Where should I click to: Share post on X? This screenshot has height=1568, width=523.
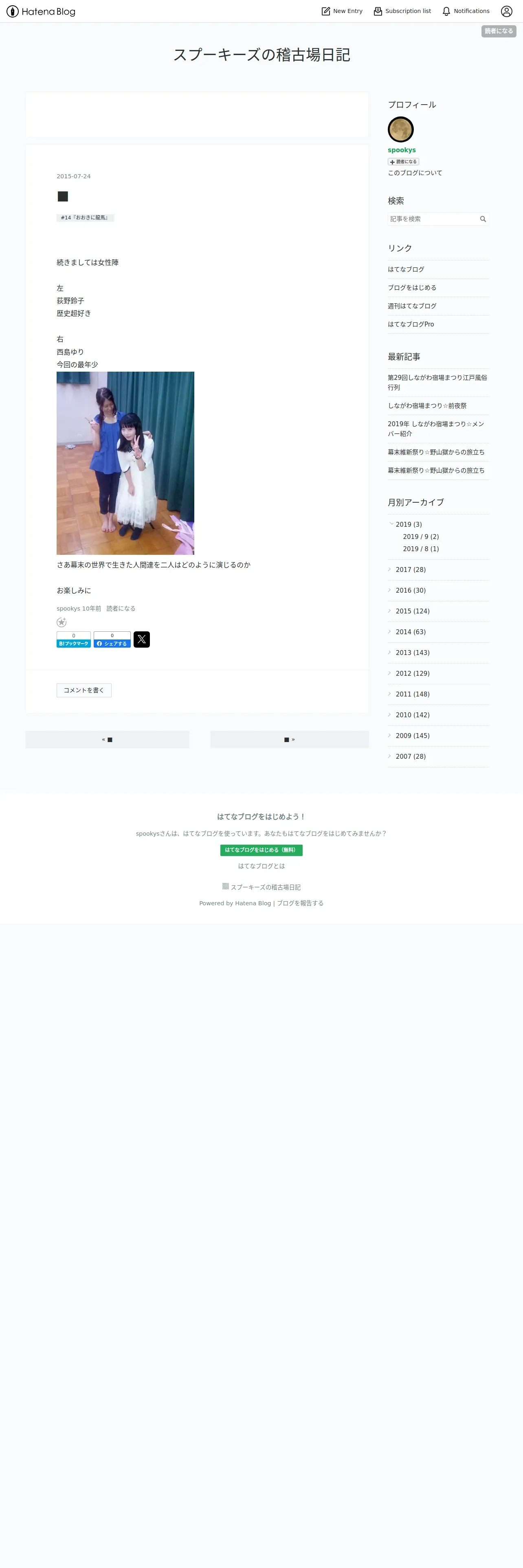[142, 639]
